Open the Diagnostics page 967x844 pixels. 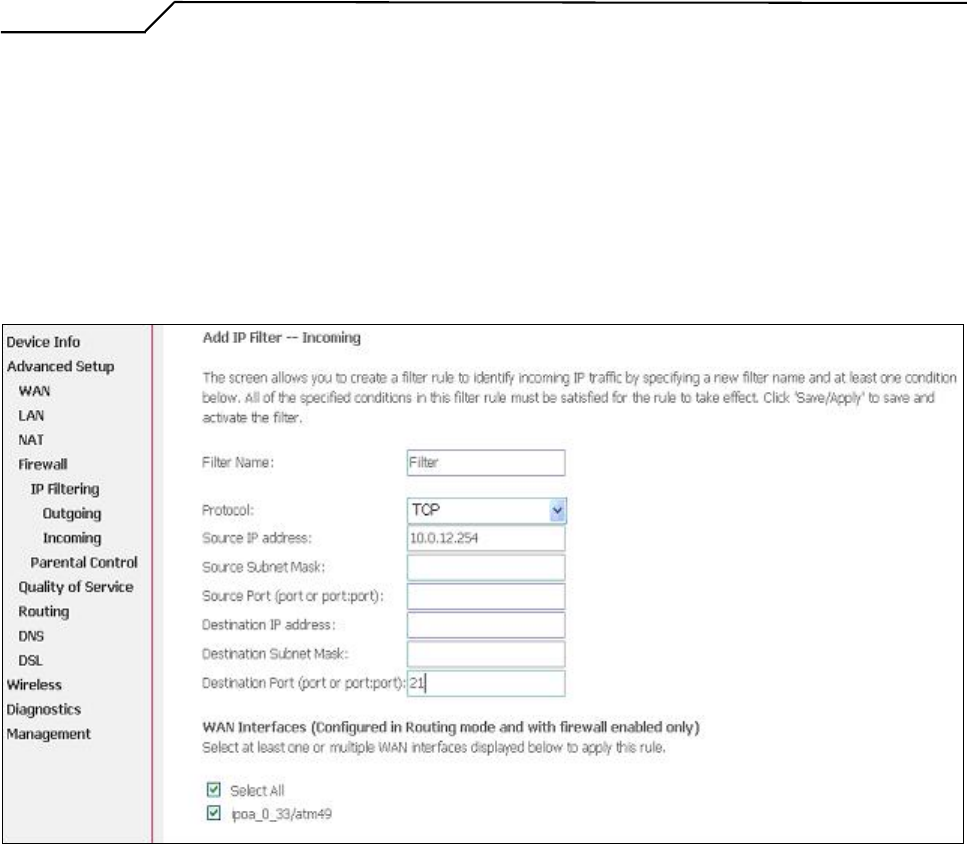[x=44, y=710]
